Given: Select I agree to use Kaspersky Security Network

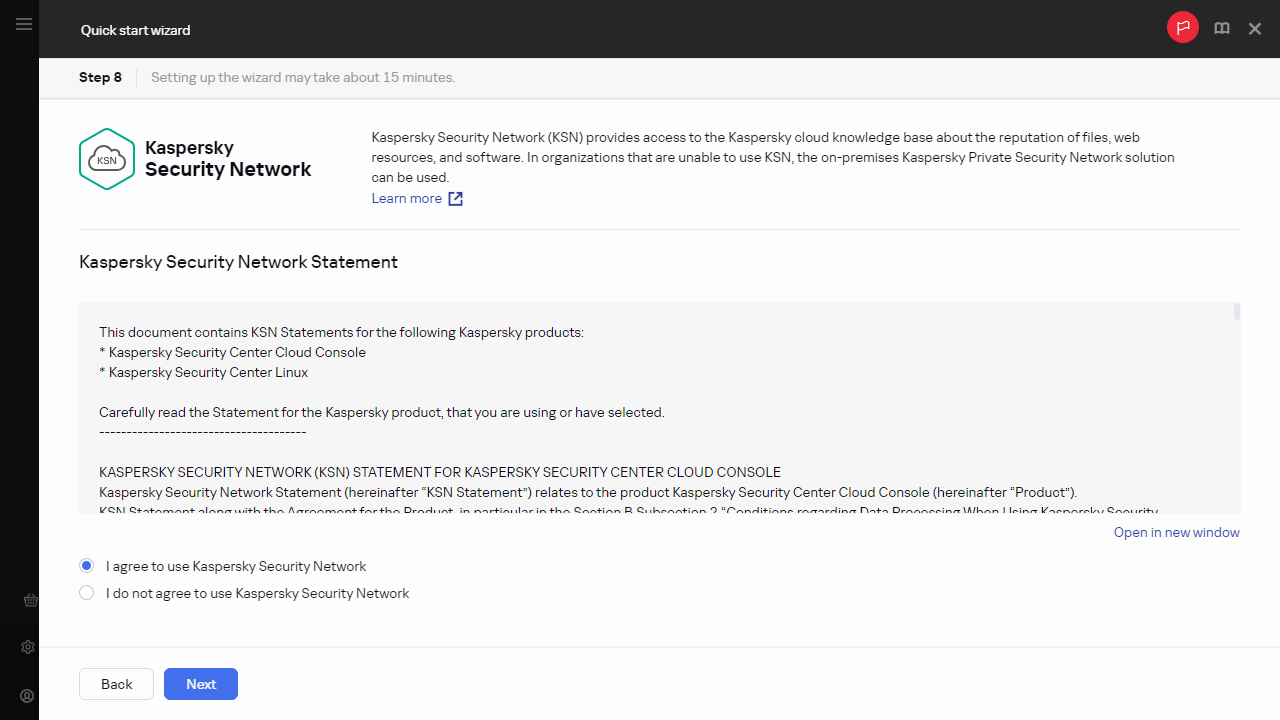Looking at the screenshot, I should (x=87, y=566).
